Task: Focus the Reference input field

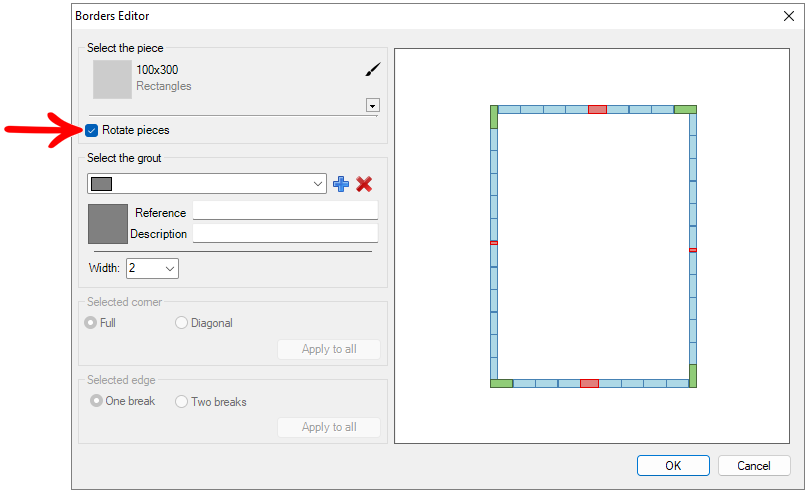Action: (x=285, y=211)
